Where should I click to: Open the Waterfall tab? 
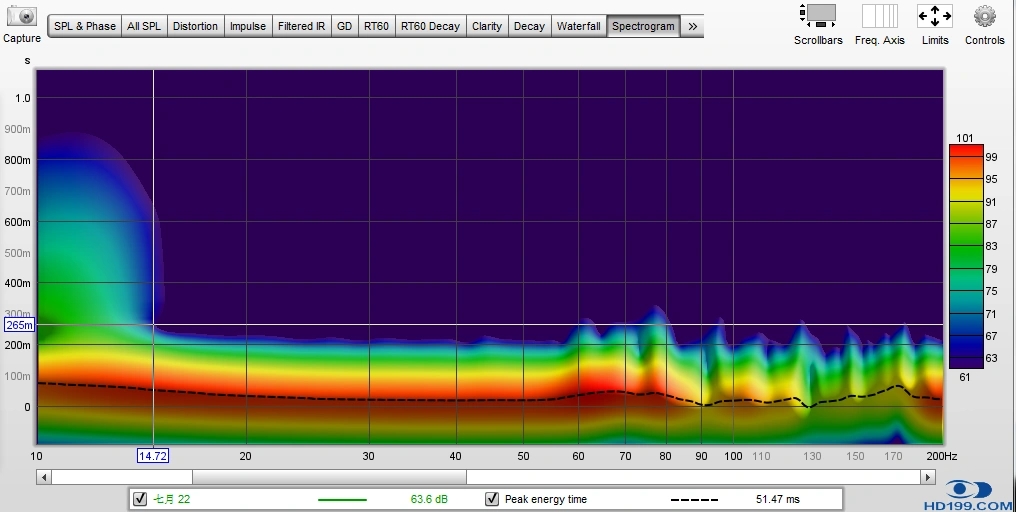(578, 26)
